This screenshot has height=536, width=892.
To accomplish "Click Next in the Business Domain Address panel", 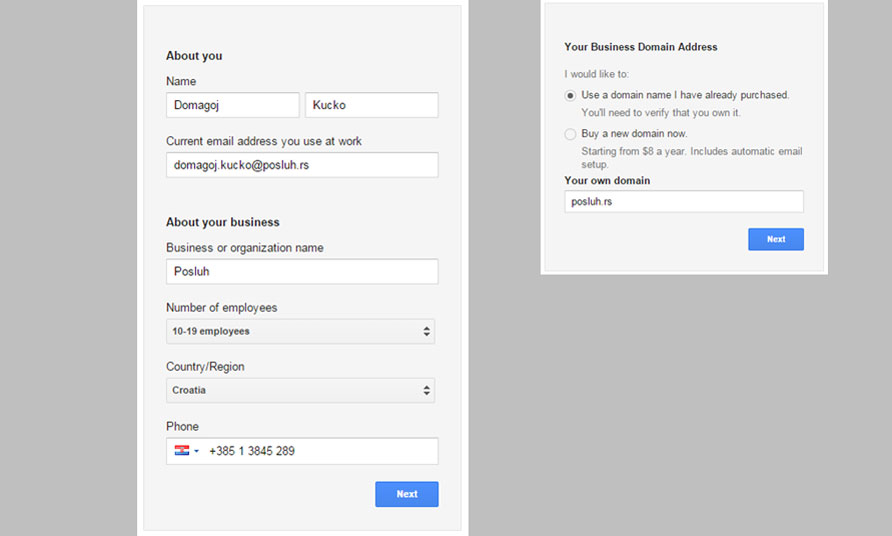I will coord(776,239).
